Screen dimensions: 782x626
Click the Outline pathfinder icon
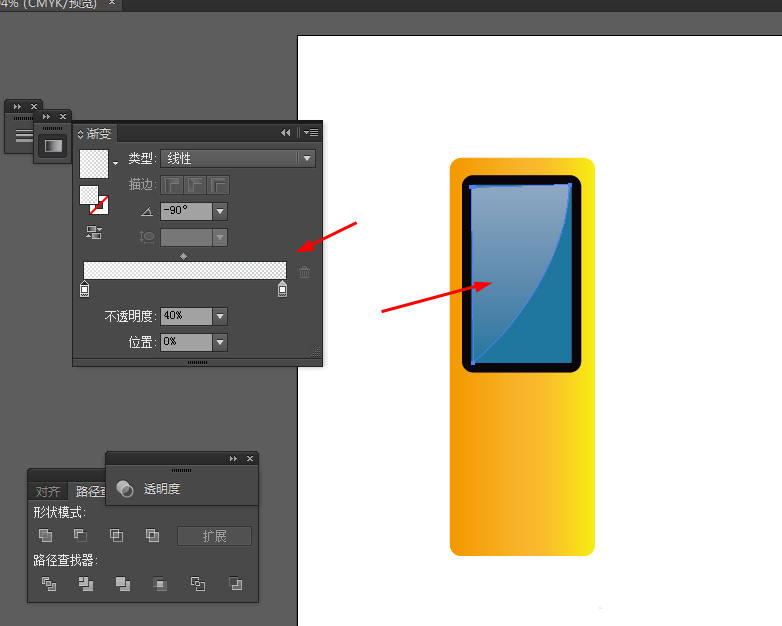[x=197, y=584]
